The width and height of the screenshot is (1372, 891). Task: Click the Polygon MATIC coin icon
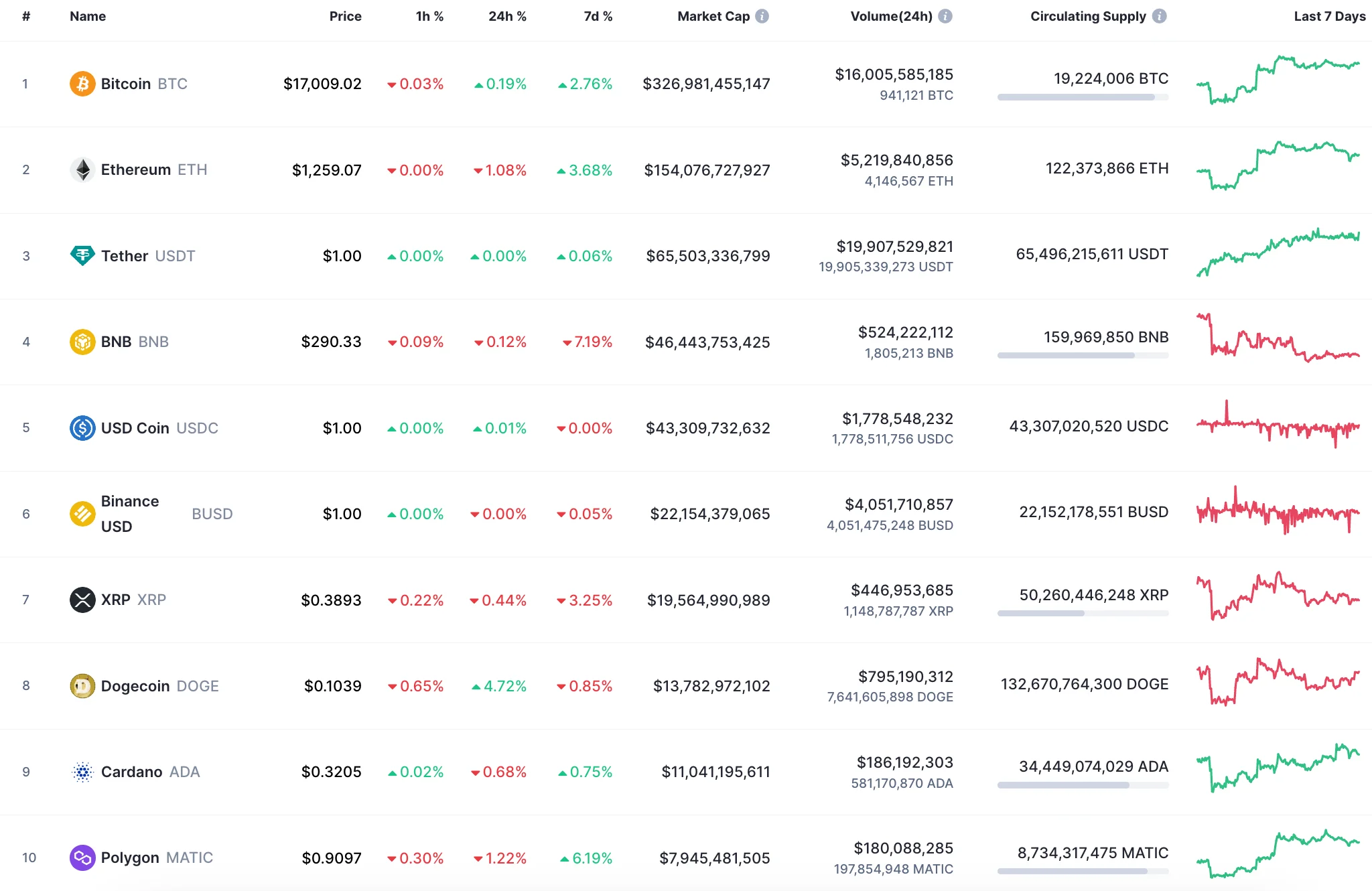(x=82, y=858)
